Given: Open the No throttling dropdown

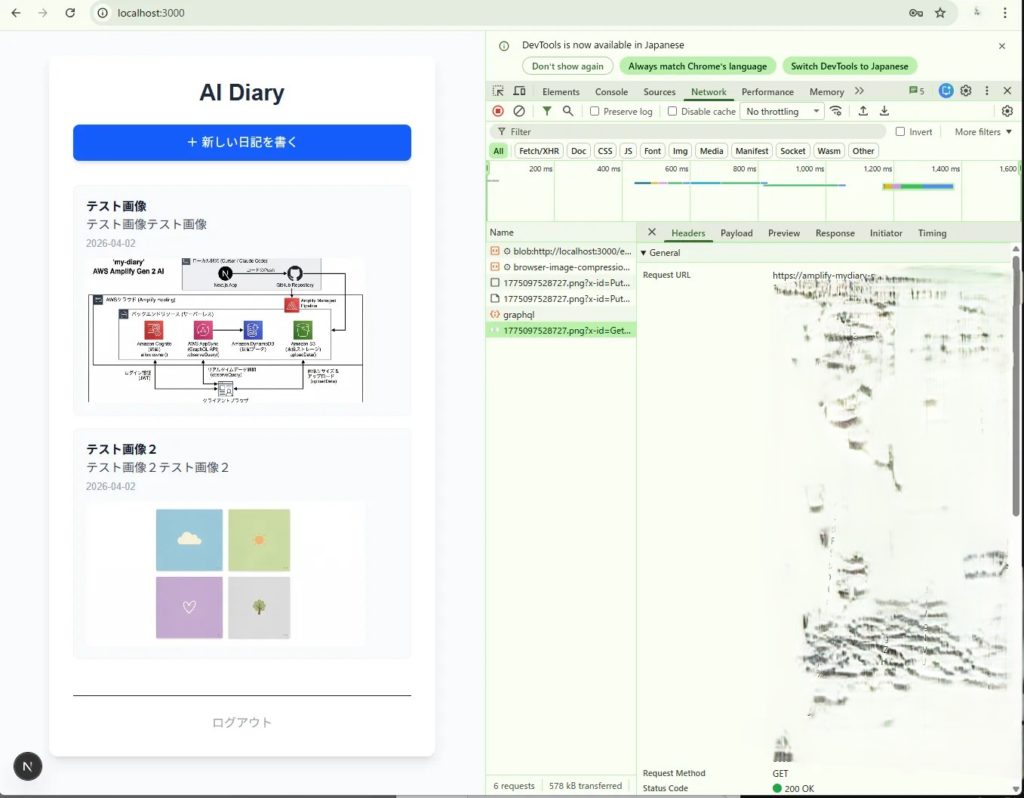Looking at the screenshot, I should [x=783, y=112].
